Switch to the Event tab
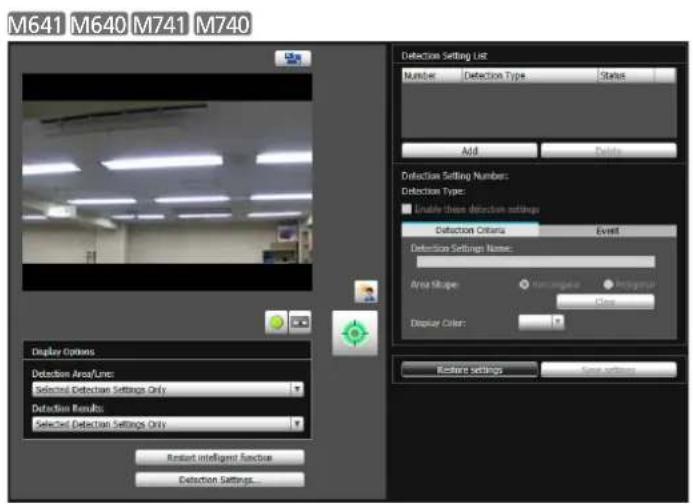 point(607,231)
